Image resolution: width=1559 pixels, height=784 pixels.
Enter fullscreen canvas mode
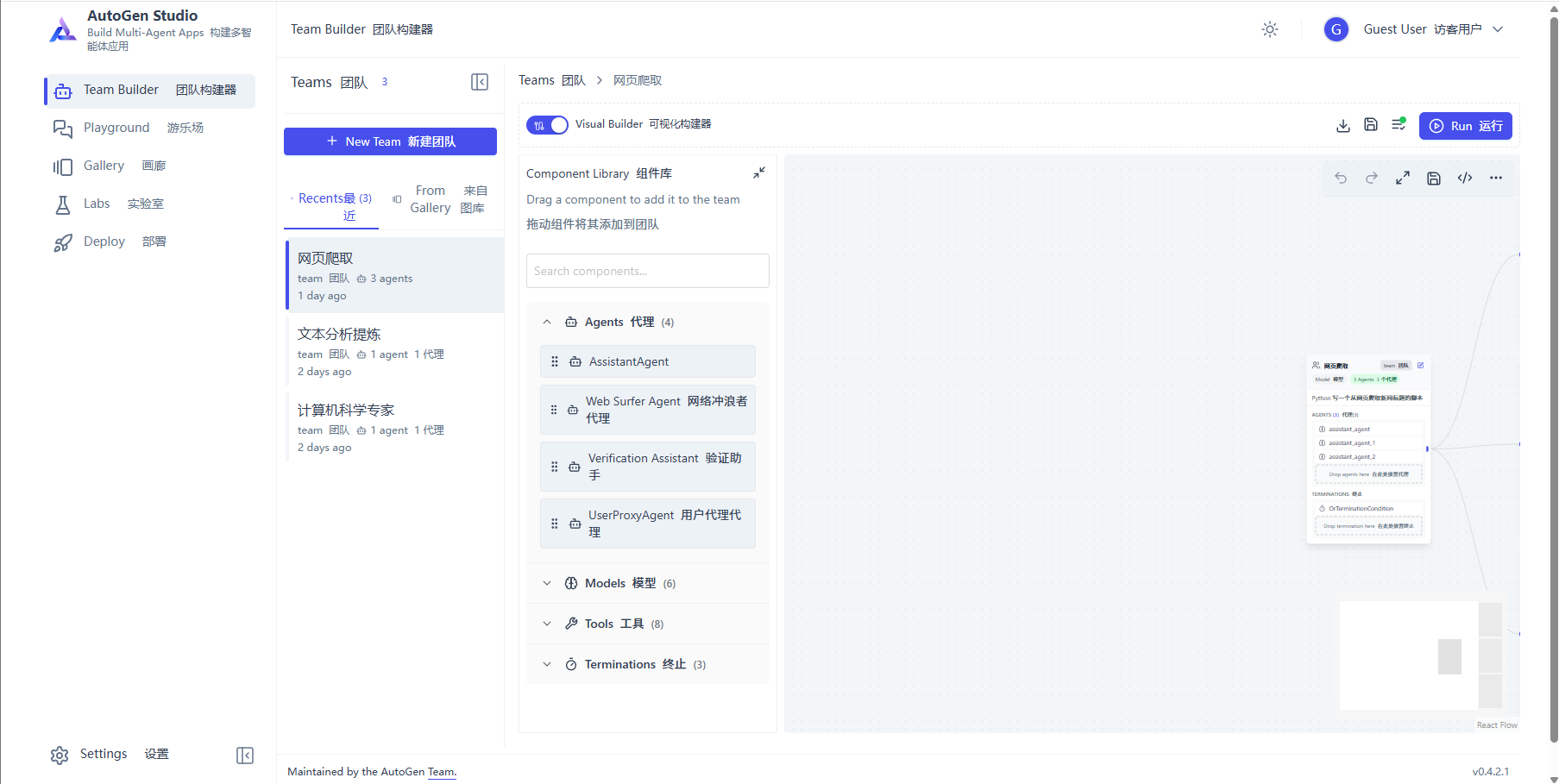pyautogui.click(x=1403, y=178)
